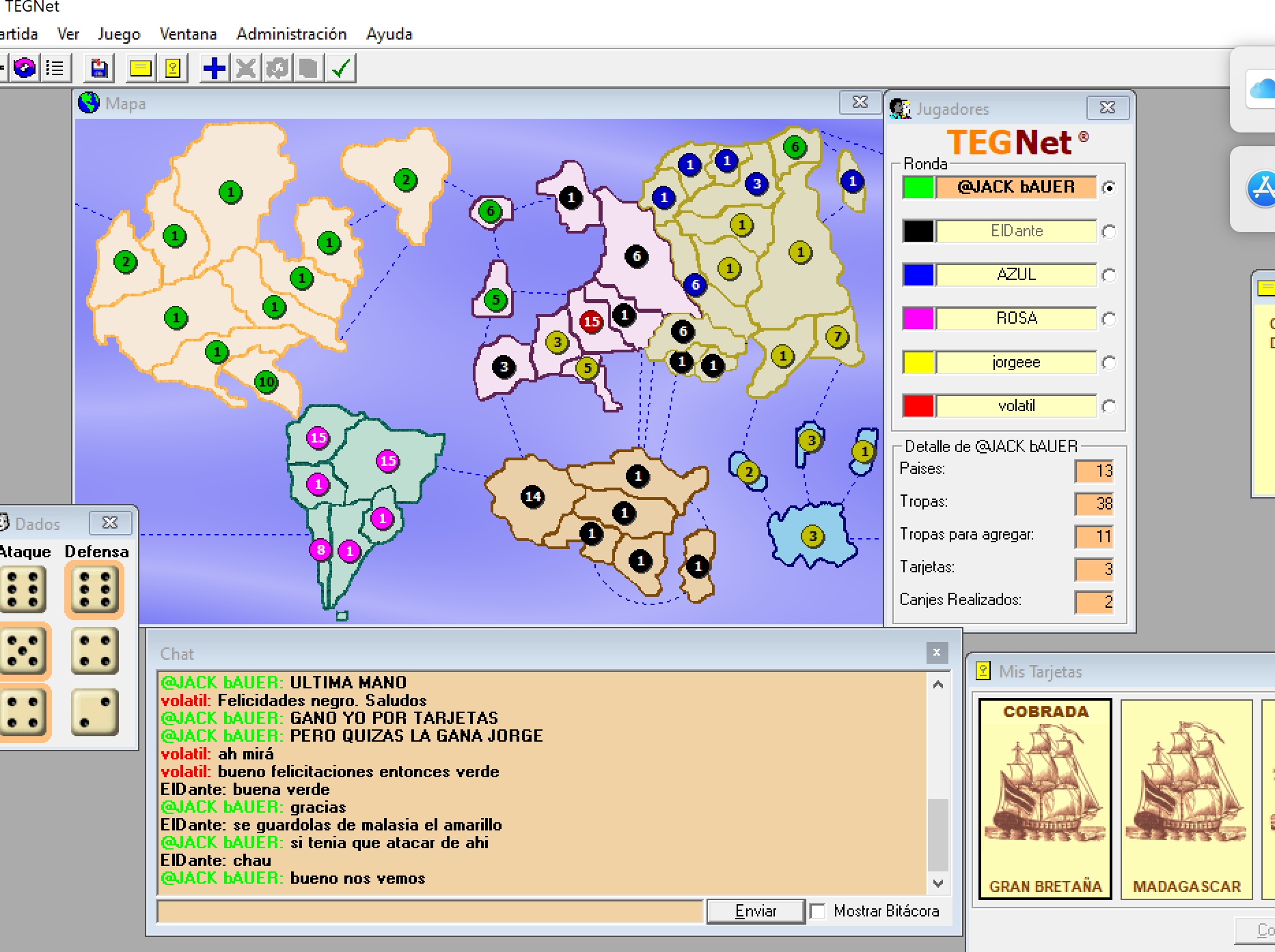Click the save game floppy disk icon
This screenshot has height=952, width=1275.
100,68
